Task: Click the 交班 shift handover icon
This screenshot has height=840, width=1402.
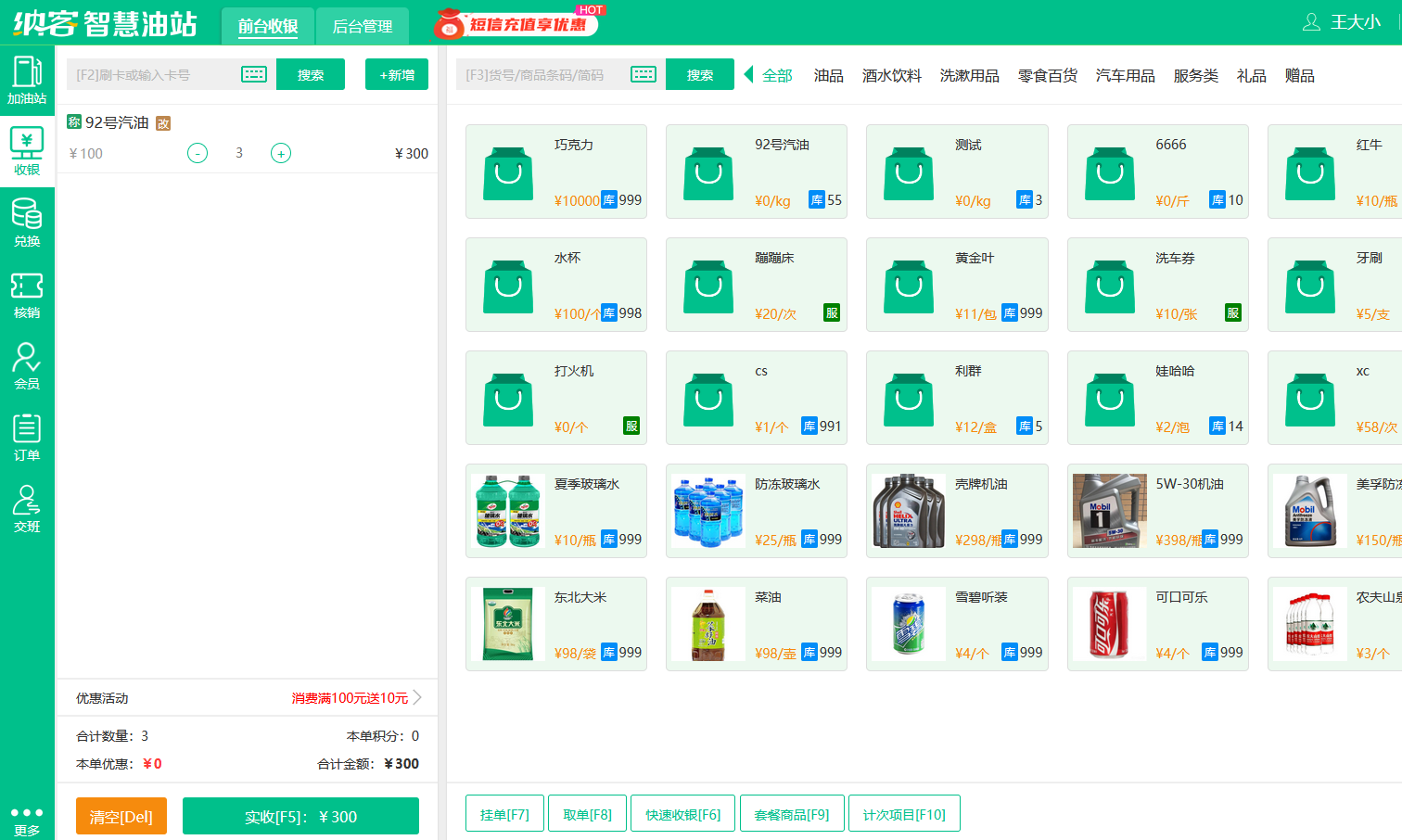Action: coord(27,508)
